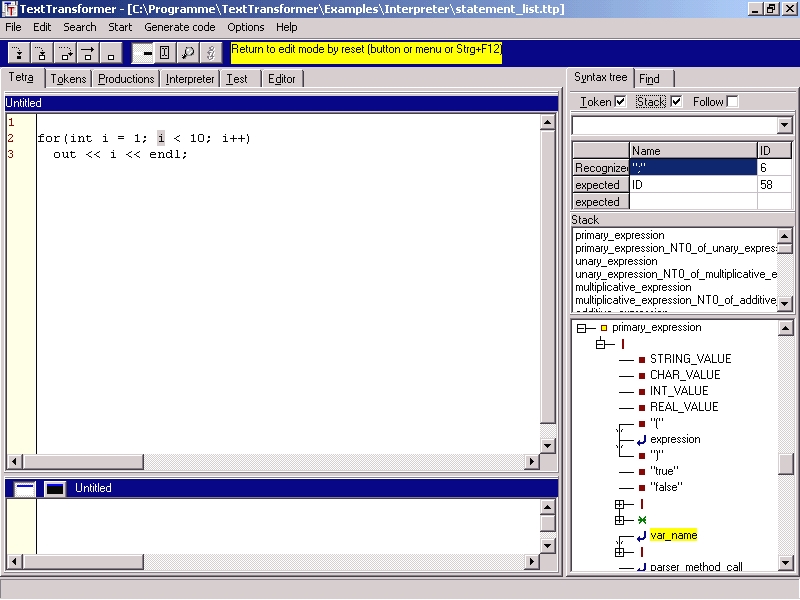The width and height of the screenshot is (800, 600).
Task: Select the "false" tree item
Action: 666,487
